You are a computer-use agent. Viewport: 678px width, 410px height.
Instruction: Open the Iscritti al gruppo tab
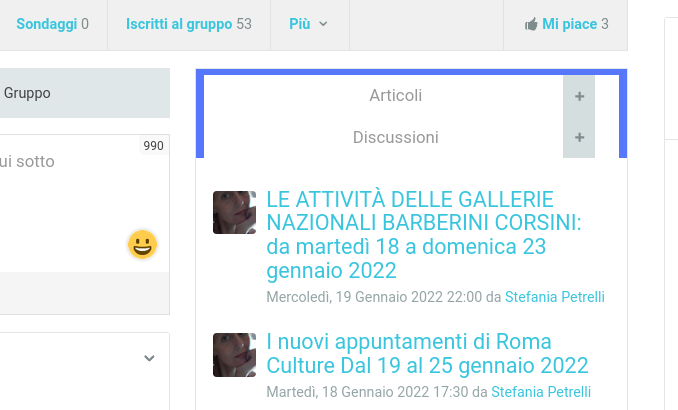189,24
